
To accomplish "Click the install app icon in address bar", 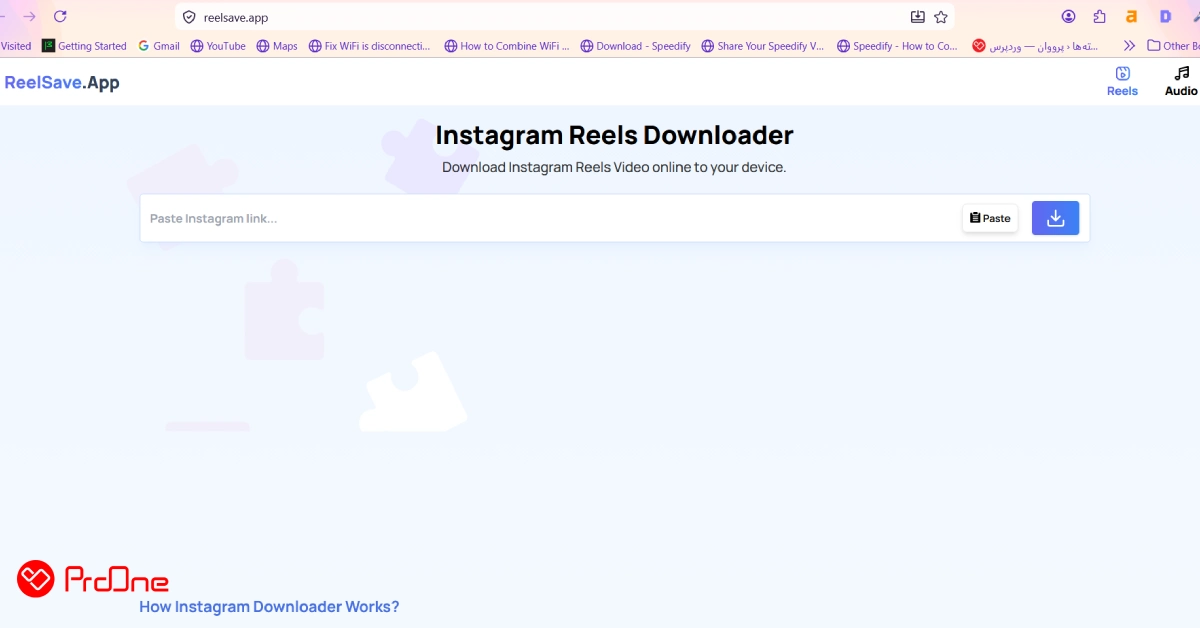I will [918, 17].
